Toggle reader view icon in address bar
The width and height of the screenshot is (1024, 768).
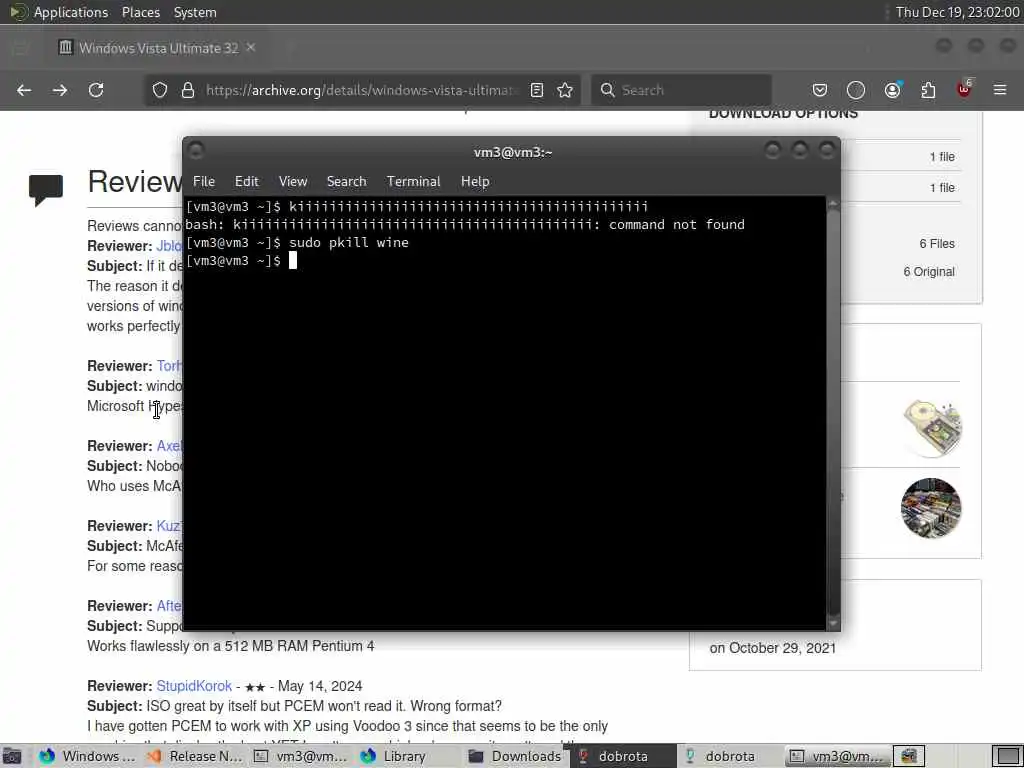click(x=537, y=90)
